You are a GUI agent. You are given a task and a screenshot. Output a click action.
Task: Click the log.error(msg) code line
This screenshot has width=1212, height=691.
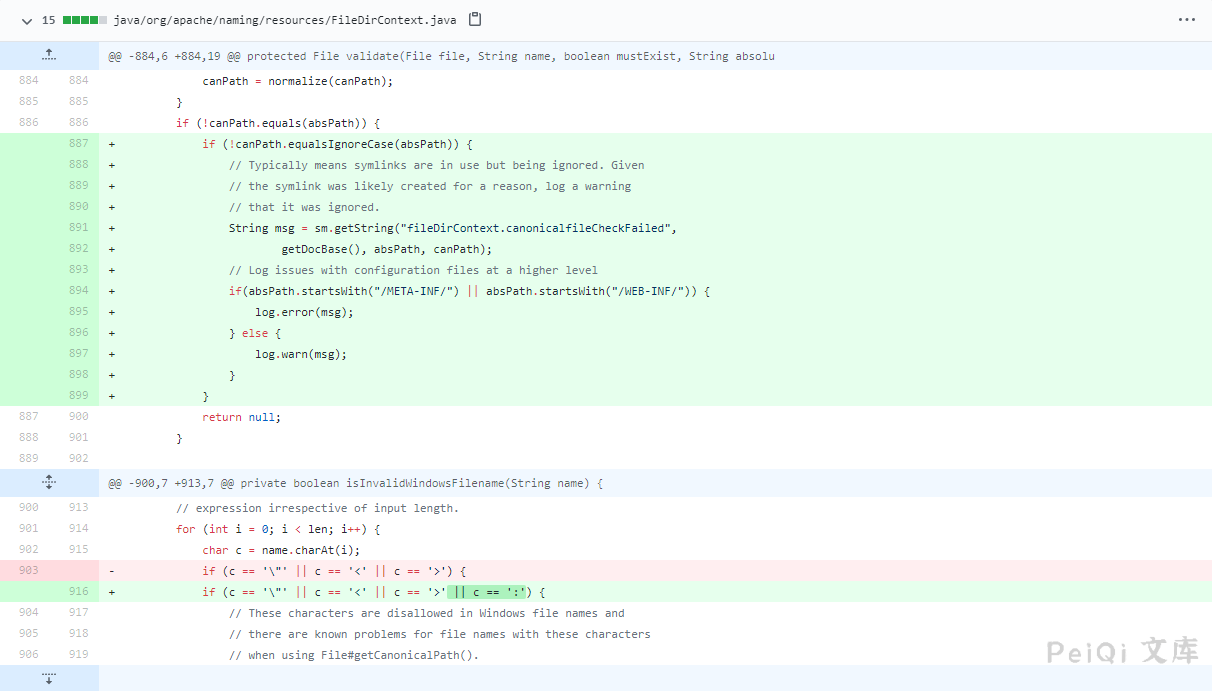304,312
